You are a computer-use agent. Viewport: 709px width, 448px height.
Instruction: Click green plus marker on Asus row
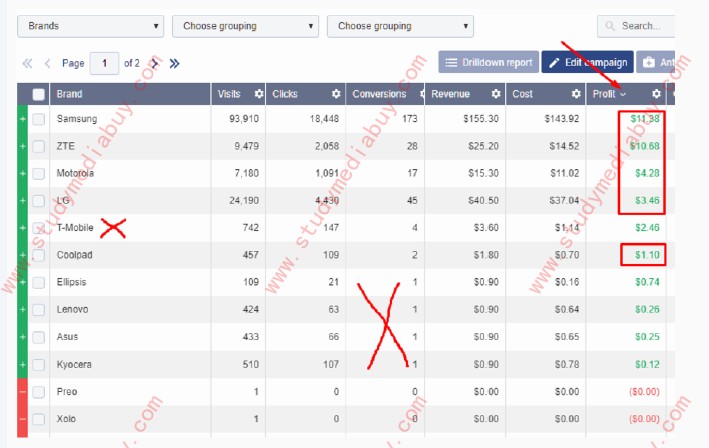[x=23, y=337]
